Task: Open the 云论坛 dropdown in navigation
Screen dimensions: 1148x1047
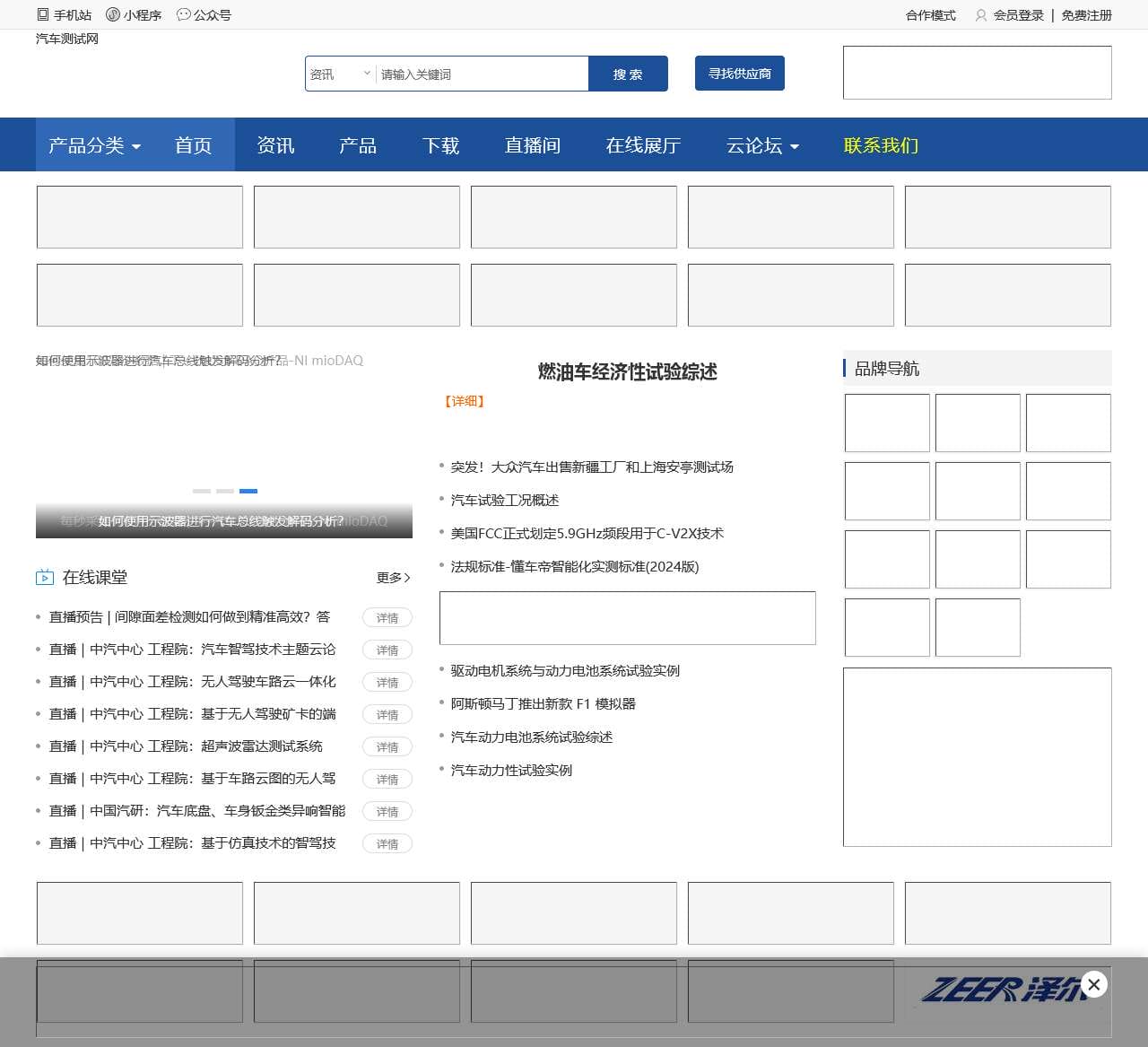Action: click(761, 144)
